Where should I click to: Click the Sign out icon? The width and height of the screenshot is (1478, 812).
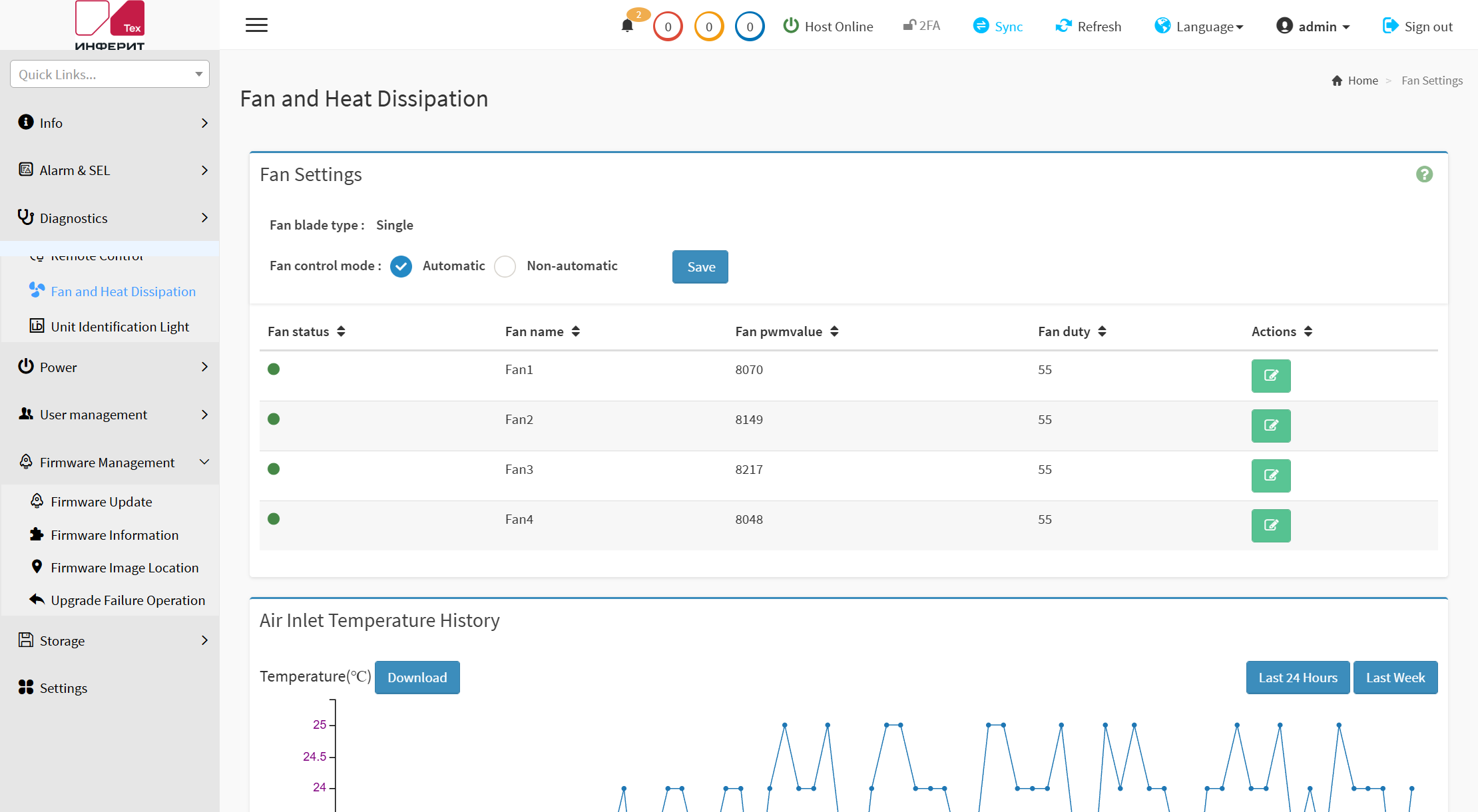(1390, 26)
